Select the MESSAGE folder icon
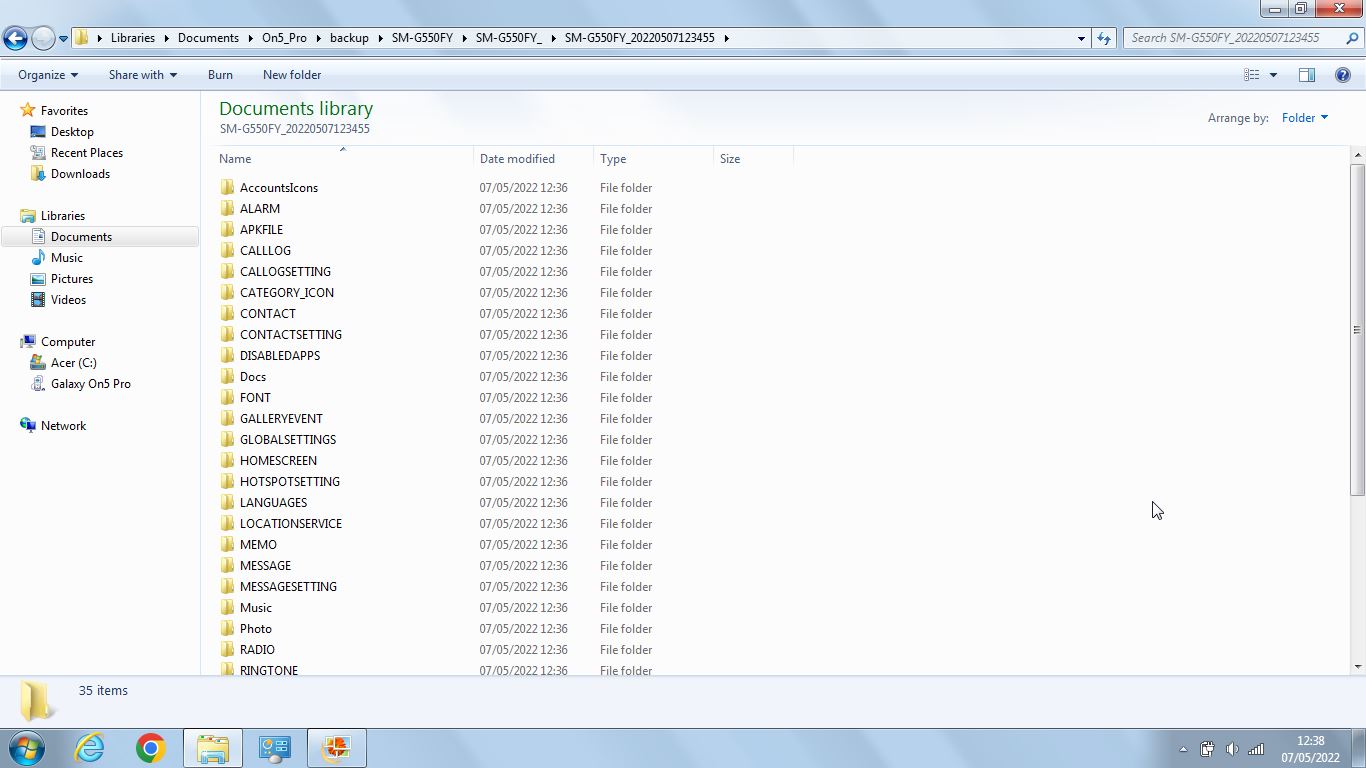Screen dimensions: 1366x768 click(x=227, y=566)
